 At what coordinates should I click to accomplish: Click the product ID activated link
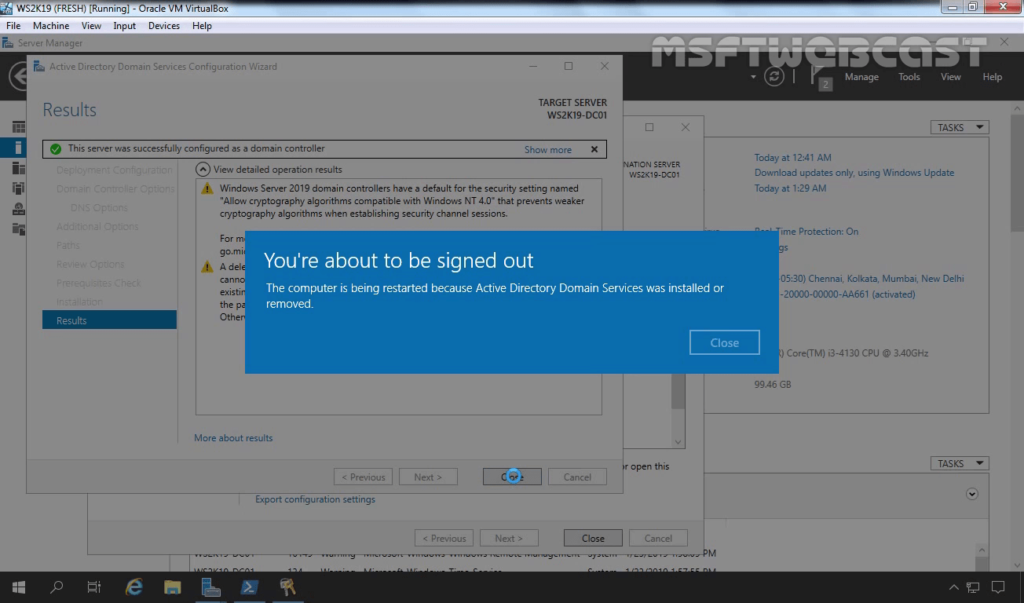[847, 294]
